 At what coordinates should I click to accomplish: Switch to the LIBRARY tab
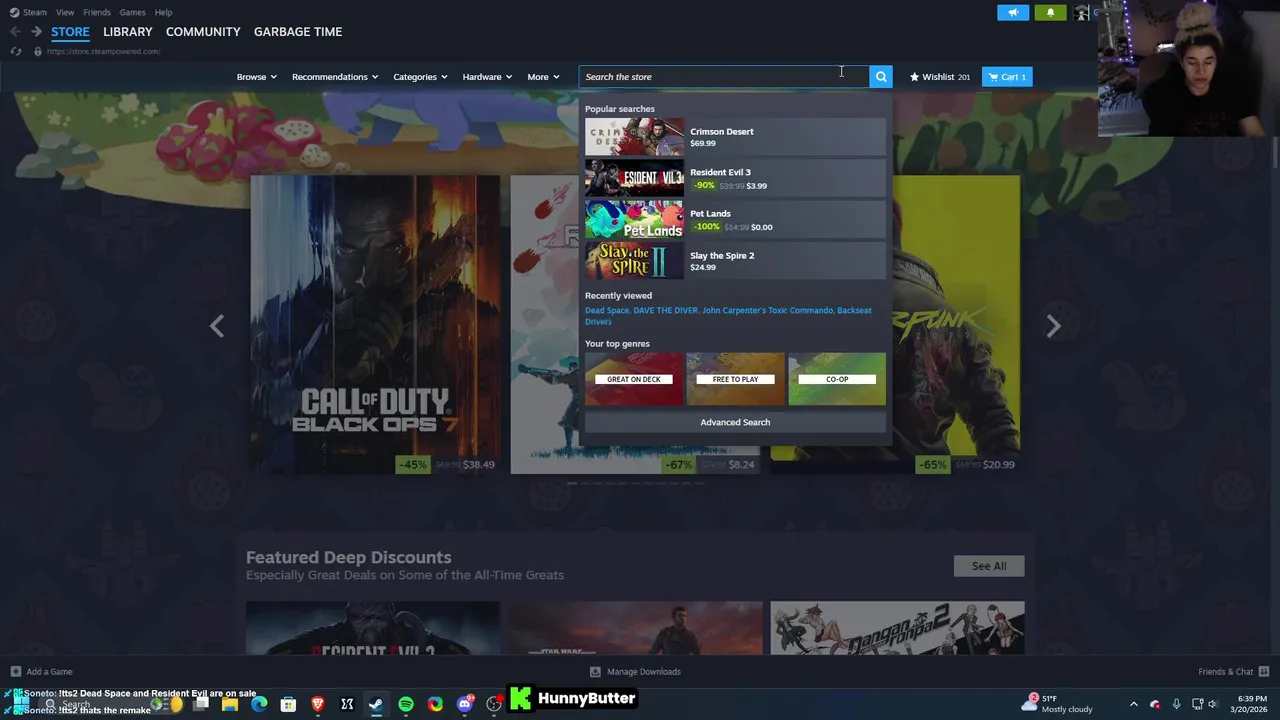tap(127, 32)
